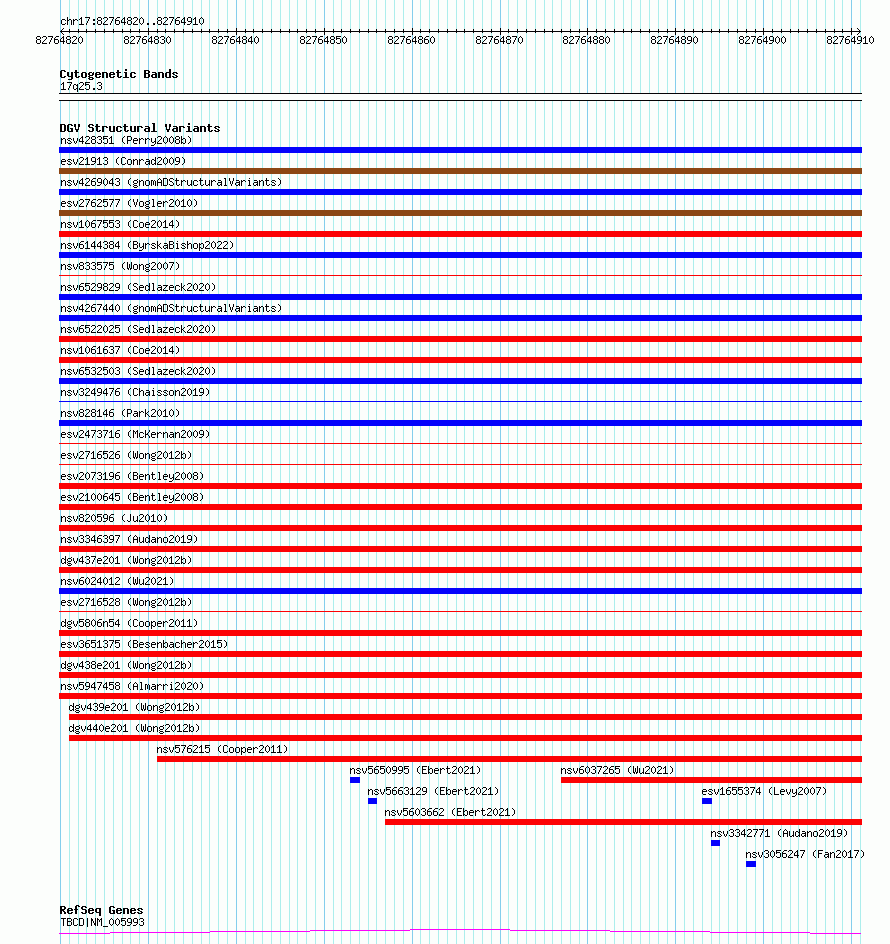Viewport: 890px width, 944px height.
Task: Open dgv437e201 (Wong2012b) label
Action: pos(126,560)
